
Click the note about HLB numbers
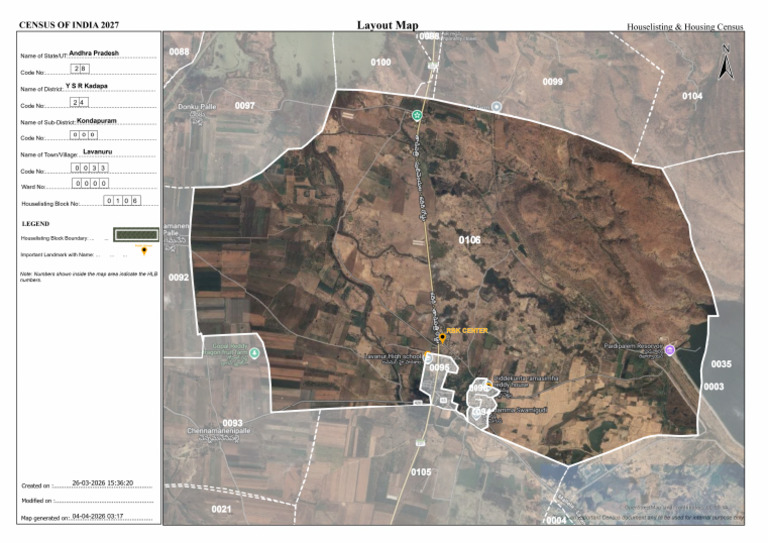pyautogui.click(x=89, y=277)
